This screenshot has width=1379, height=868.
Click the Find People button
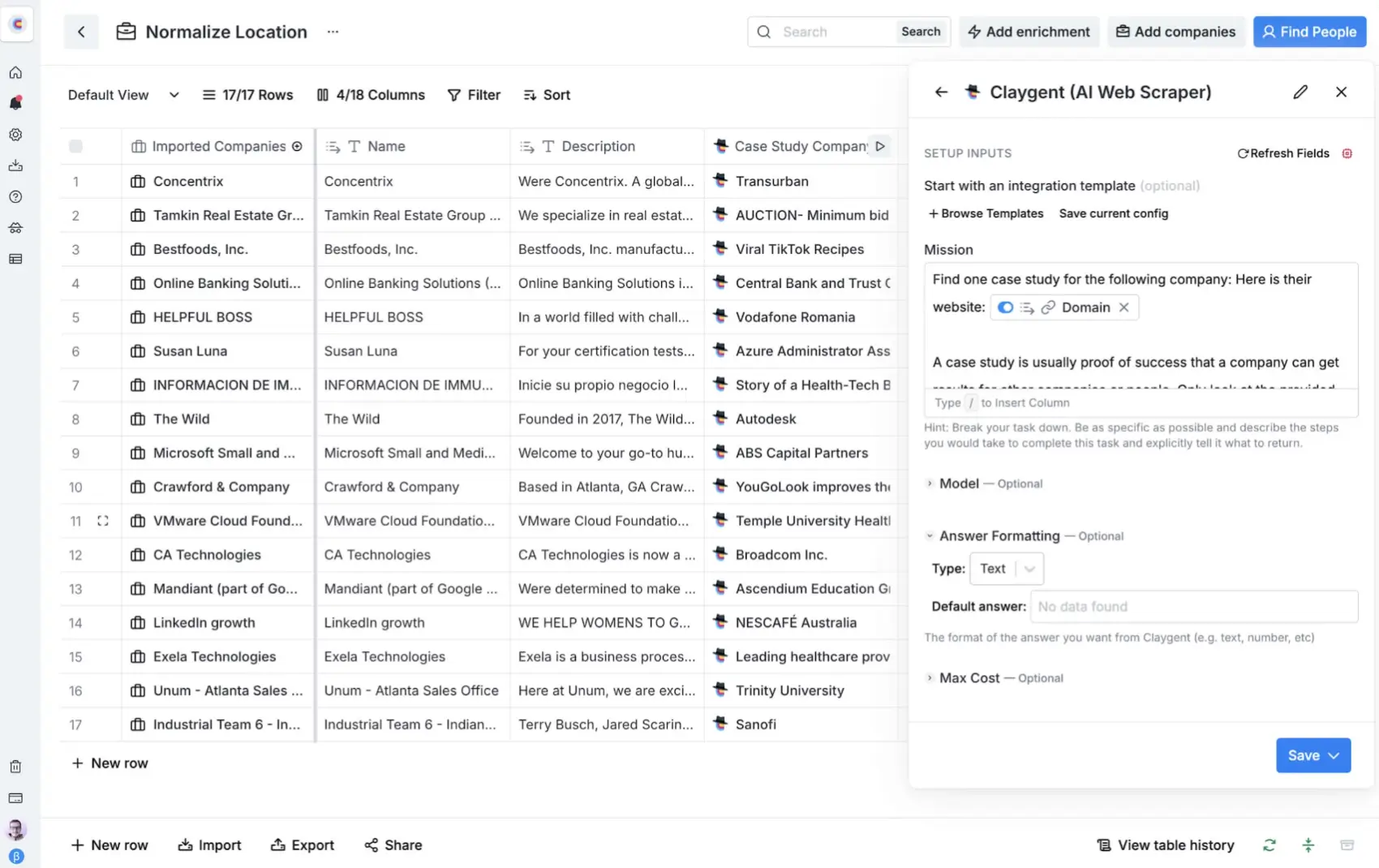coord(1310,32)
